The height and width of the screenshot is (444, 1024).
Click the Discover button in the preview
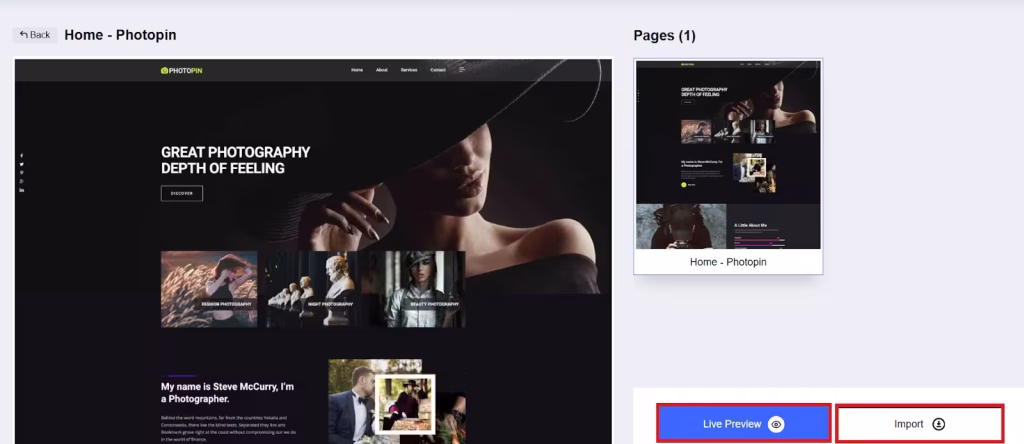tap(182, 193)
